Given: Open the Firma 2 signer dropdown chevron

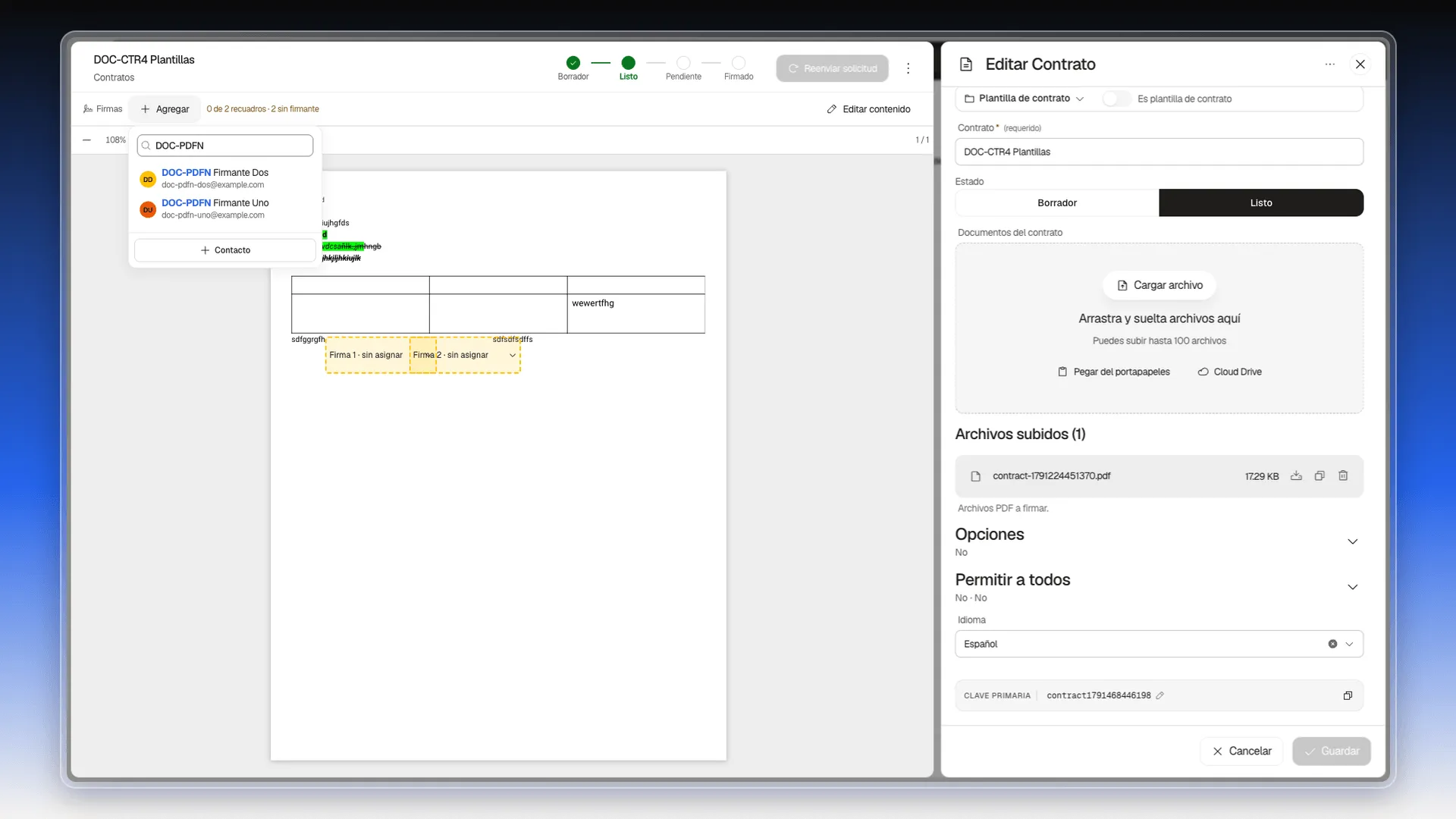Looking at the screenshot, I should (x=513, y=356).
